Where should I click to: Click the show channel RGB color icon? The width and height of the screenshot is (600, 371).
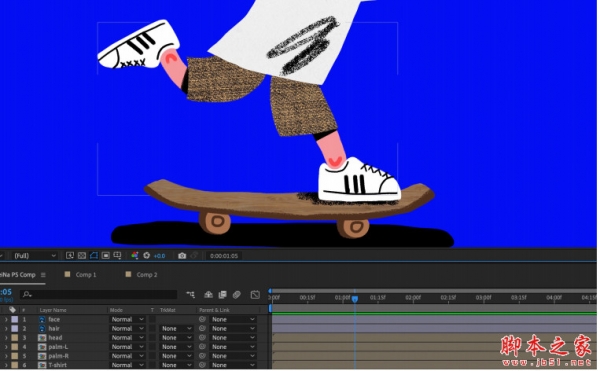pyautogui.click(x=135, y=256)
